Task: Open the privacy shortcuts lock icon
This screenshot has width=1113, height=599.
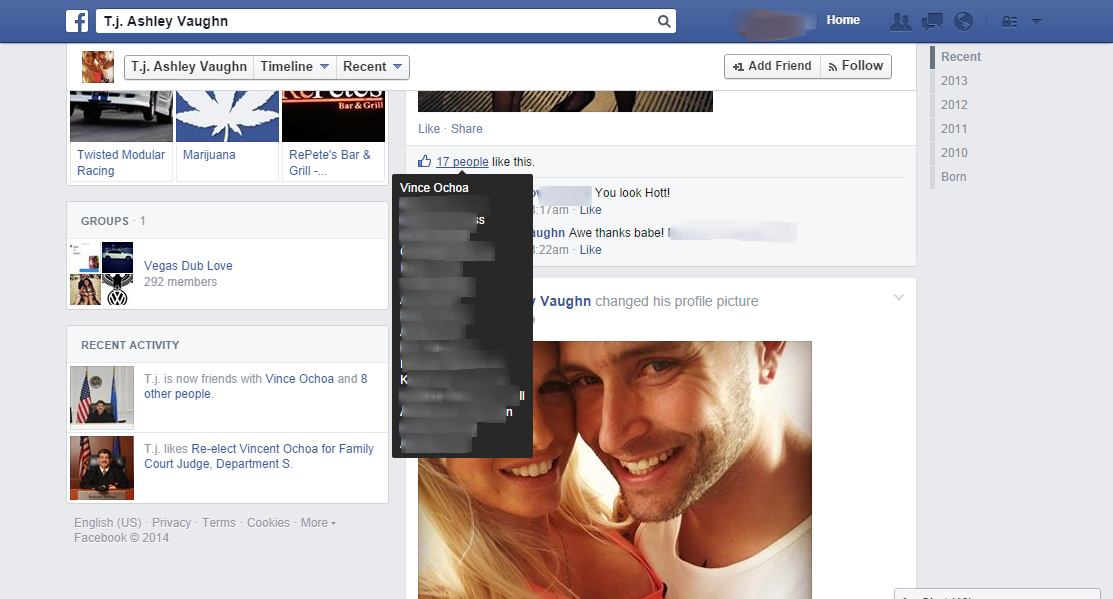Action: click(x=1009, y=21)
